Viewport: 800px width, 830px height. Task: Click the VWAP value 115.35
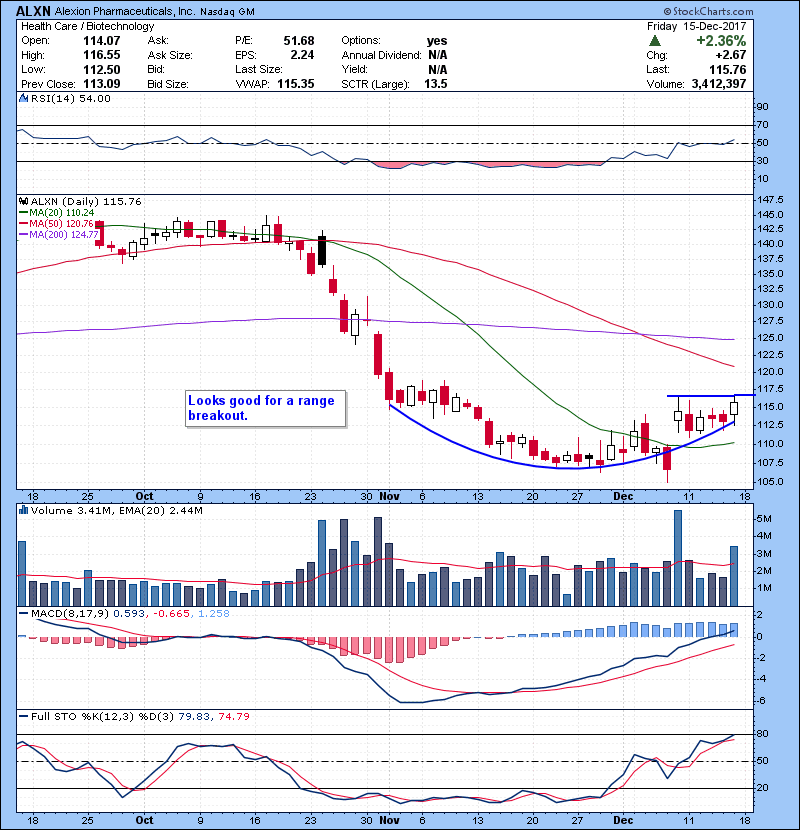(x=296, y=84)
